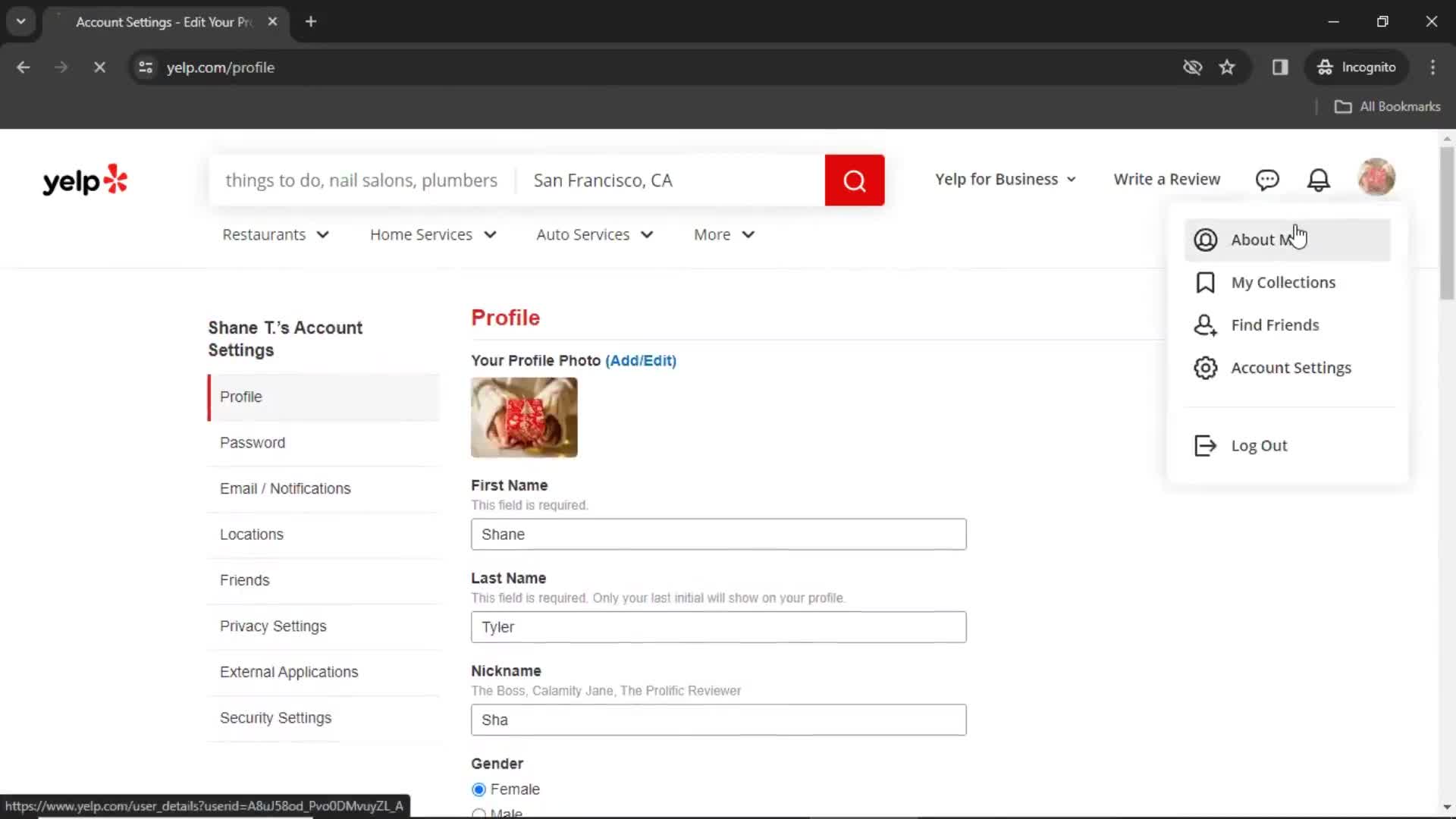Click the About Me person icon
This screenshot has width=1456, height=819.
point(1206,240)
